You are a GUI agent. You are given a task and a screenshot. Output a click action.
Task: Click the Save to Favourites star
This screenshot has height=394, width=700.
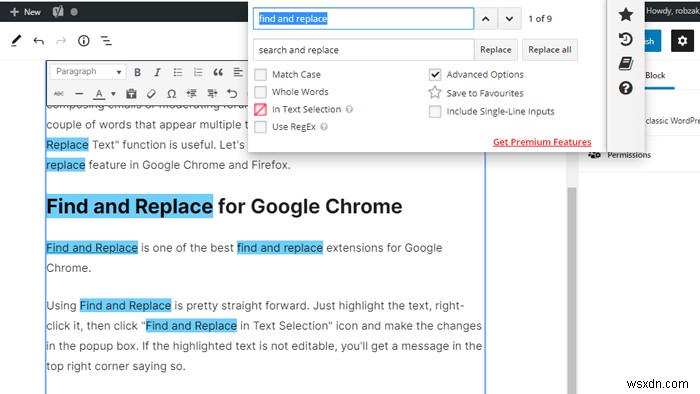point(435,93)
